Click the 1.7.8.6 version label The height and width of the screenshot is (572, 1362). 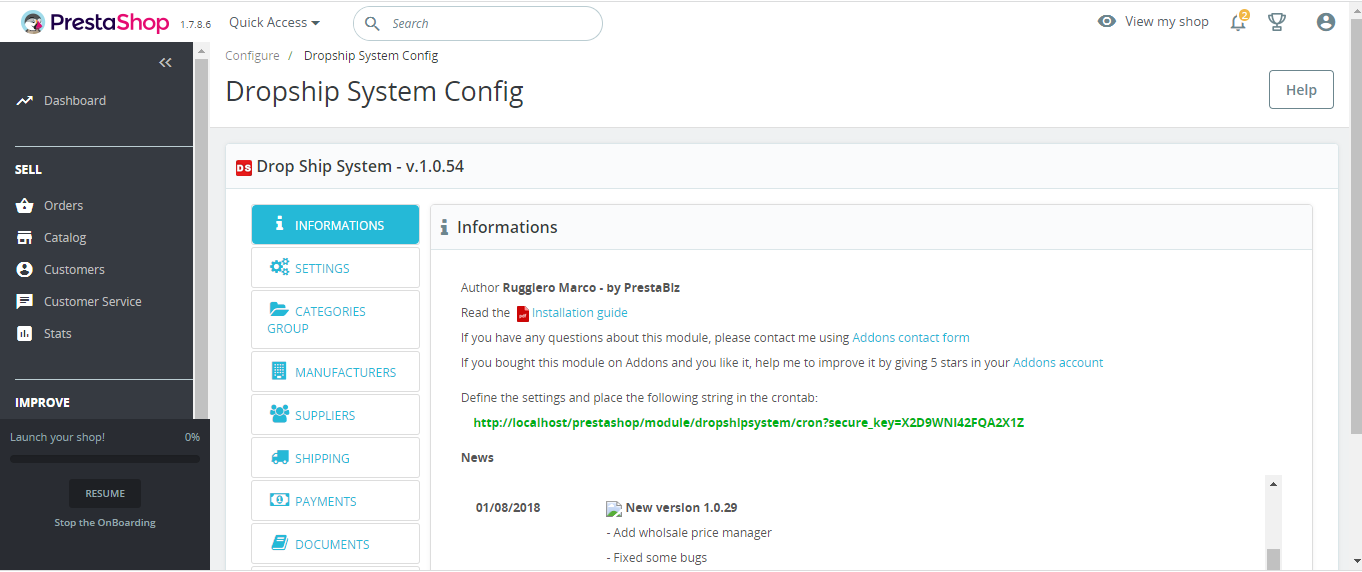point(195,24)
